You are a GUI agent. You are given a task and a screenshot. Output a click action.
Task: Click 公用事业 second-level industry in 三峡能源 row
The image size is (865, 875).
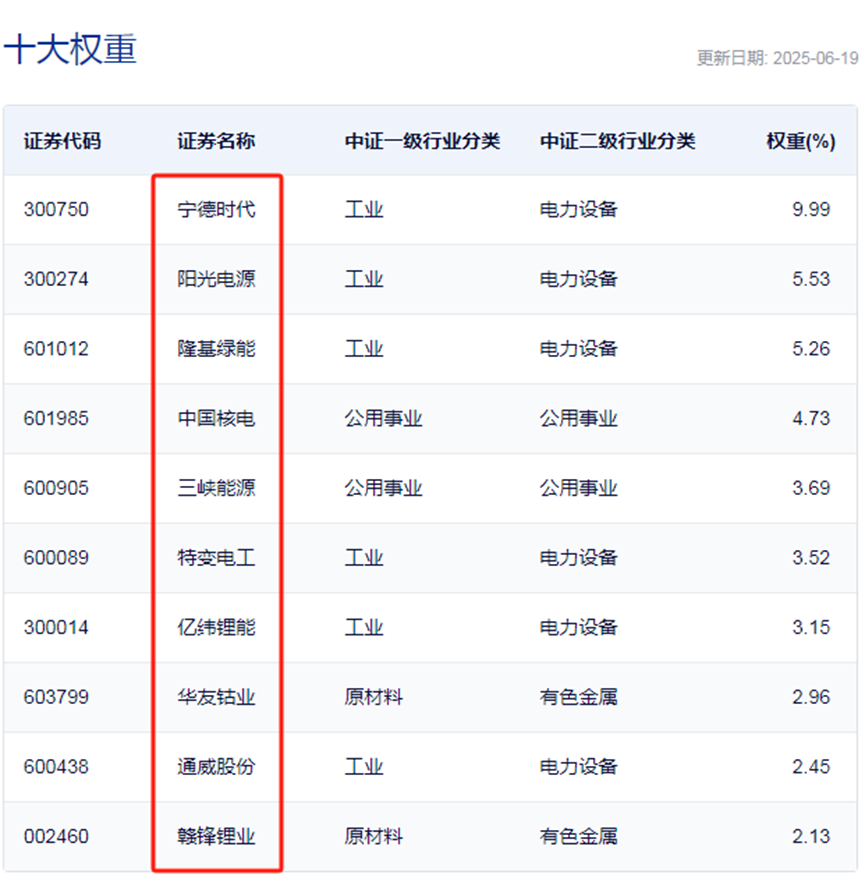click(578, 488)
